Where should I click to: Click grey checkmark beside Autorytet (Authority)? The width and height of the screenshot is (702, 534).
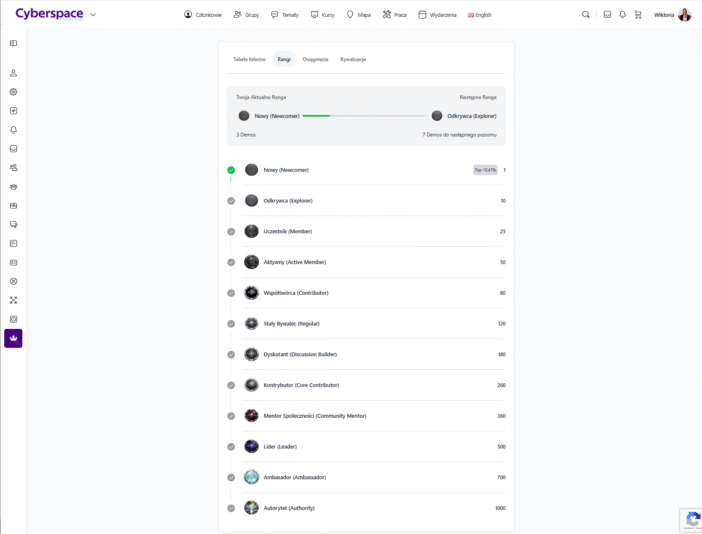point(231,508)
